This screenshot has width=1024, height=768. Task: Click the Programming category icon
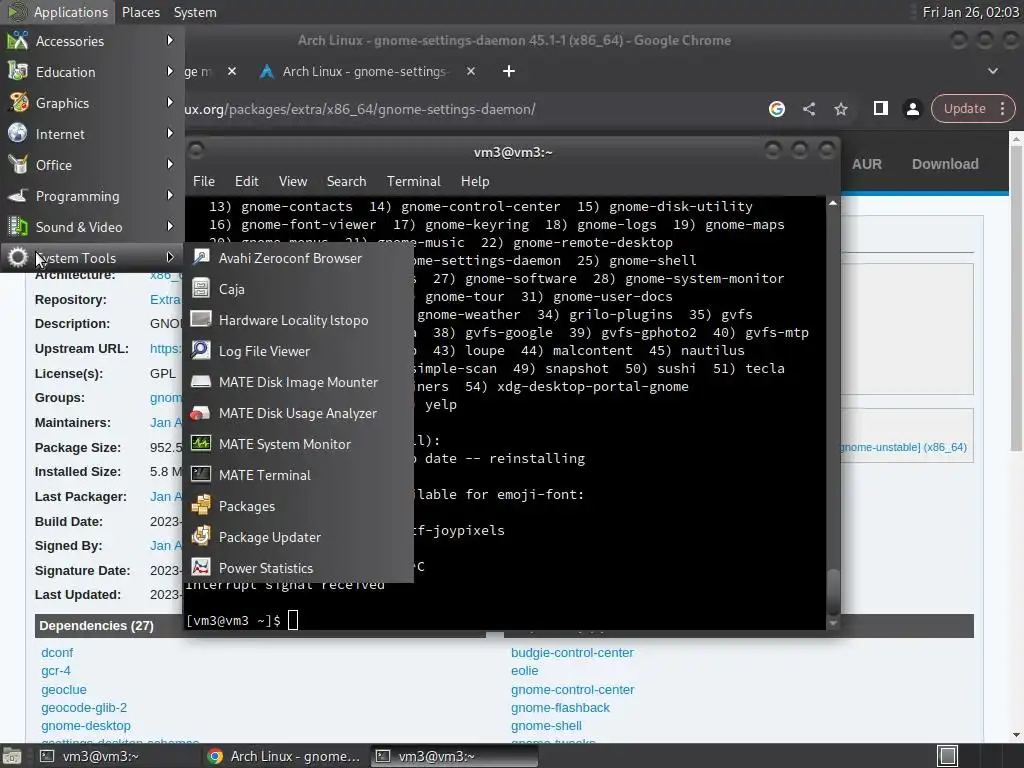pyautogui.click(x=18, y=195)
